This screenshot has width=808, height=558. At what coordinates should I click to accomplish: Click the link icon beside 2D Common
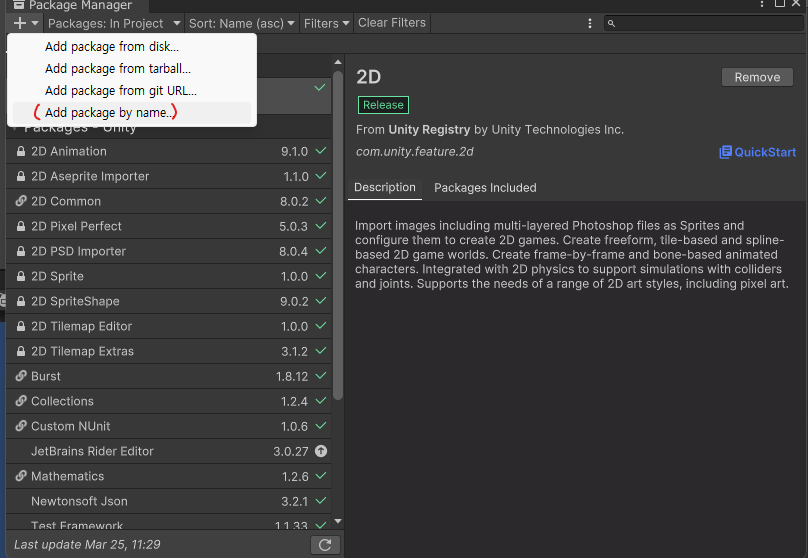[x=21, y=201]
